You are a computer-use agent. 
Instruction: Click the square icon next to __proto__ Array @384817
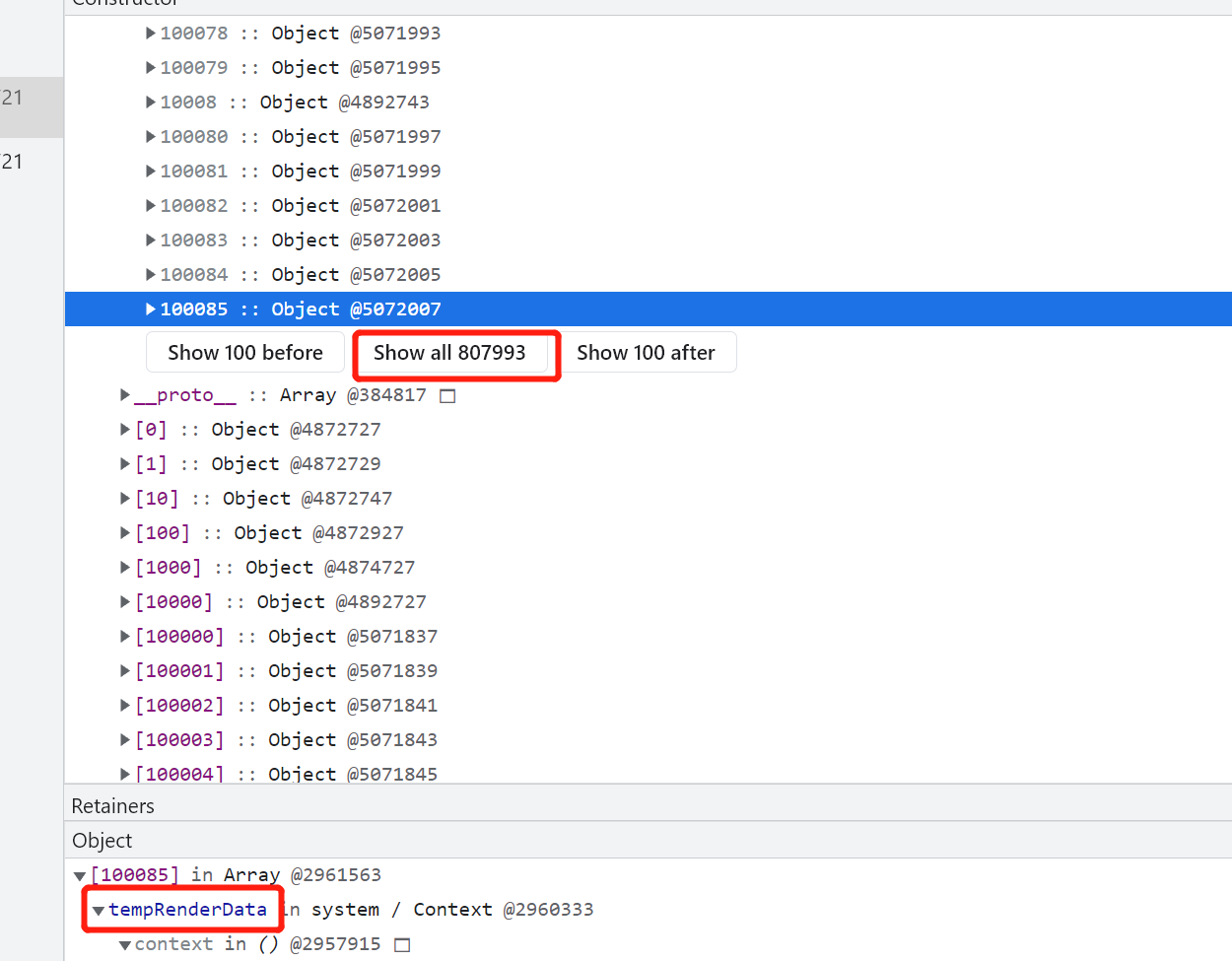447,396
